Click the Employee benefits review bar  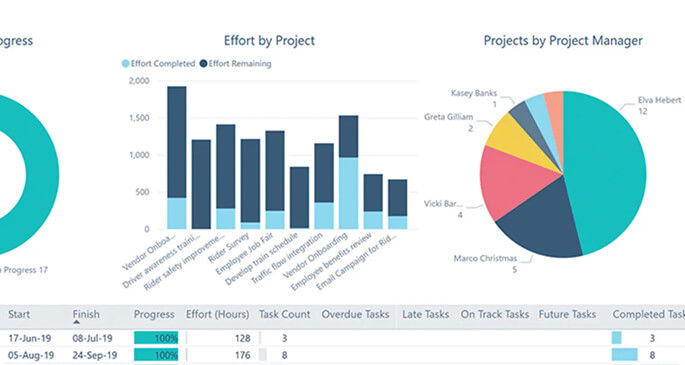point(373,202)
